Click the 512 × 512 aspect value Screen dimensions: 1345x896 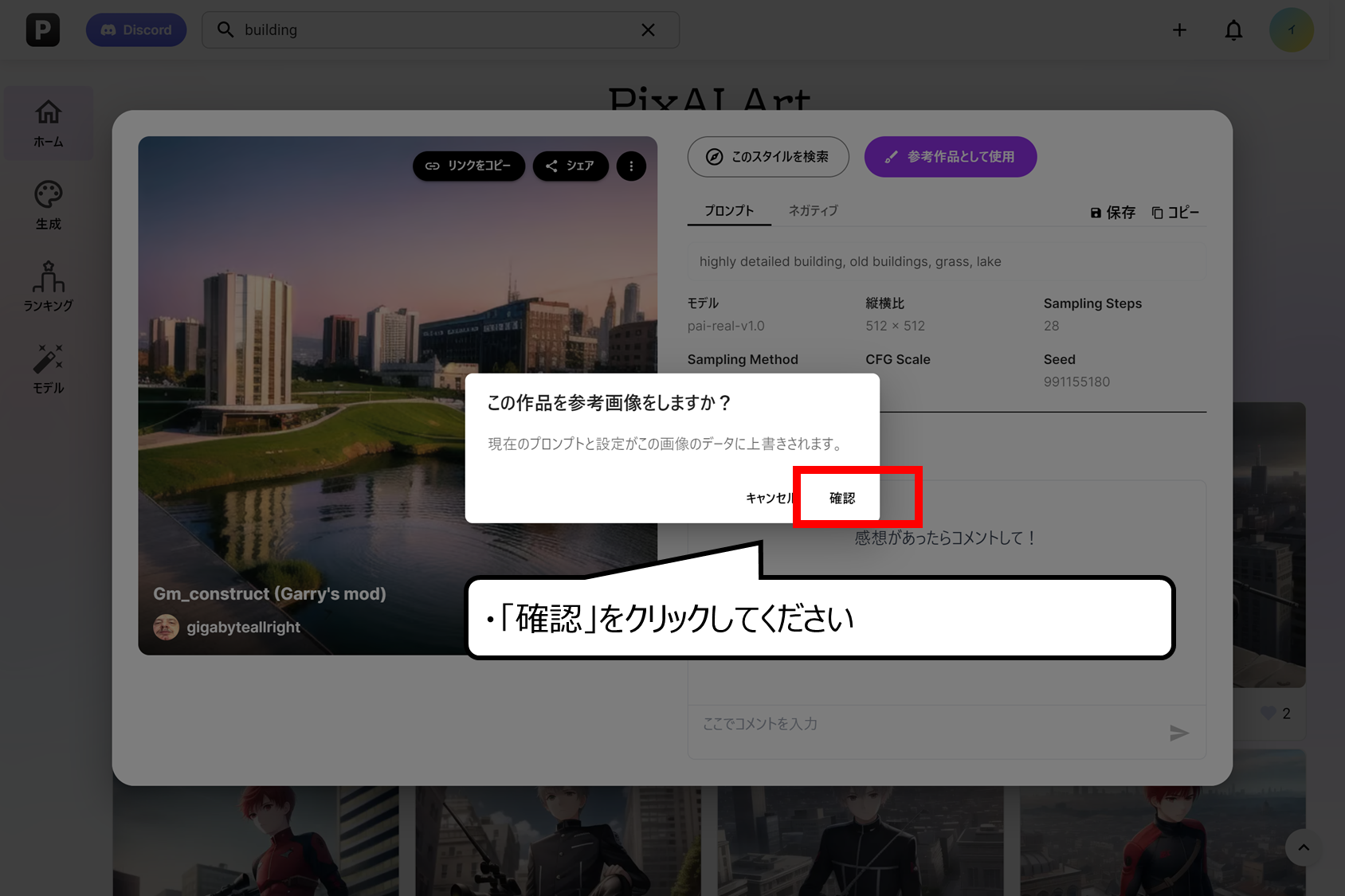point(895,326)
